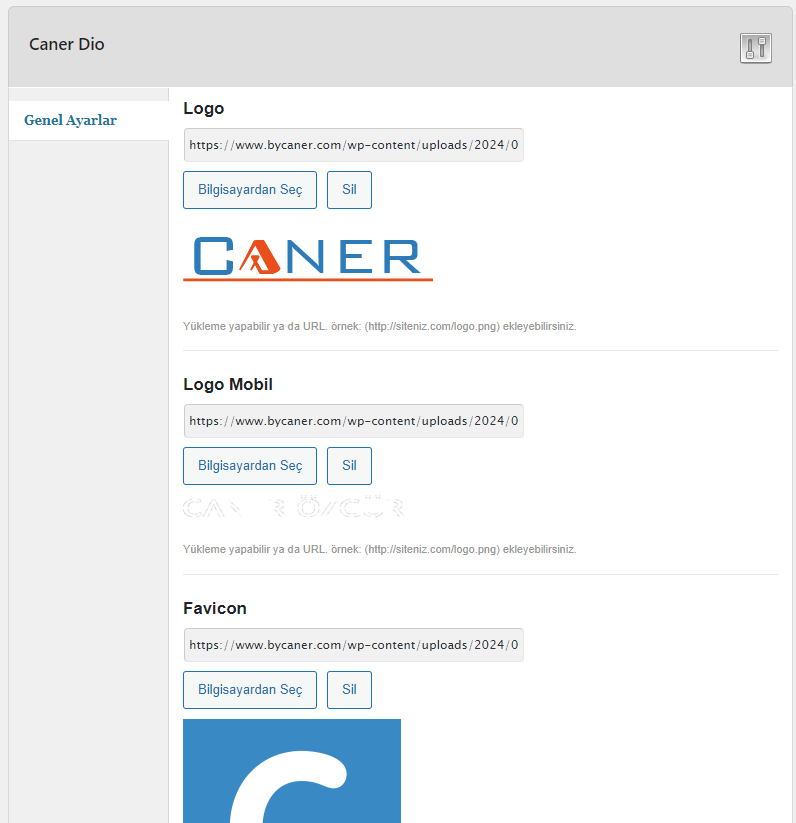This screenshot has width=796, height=823.
Task: Click the faint mobile logo preview image
Action: click(294, 507)
